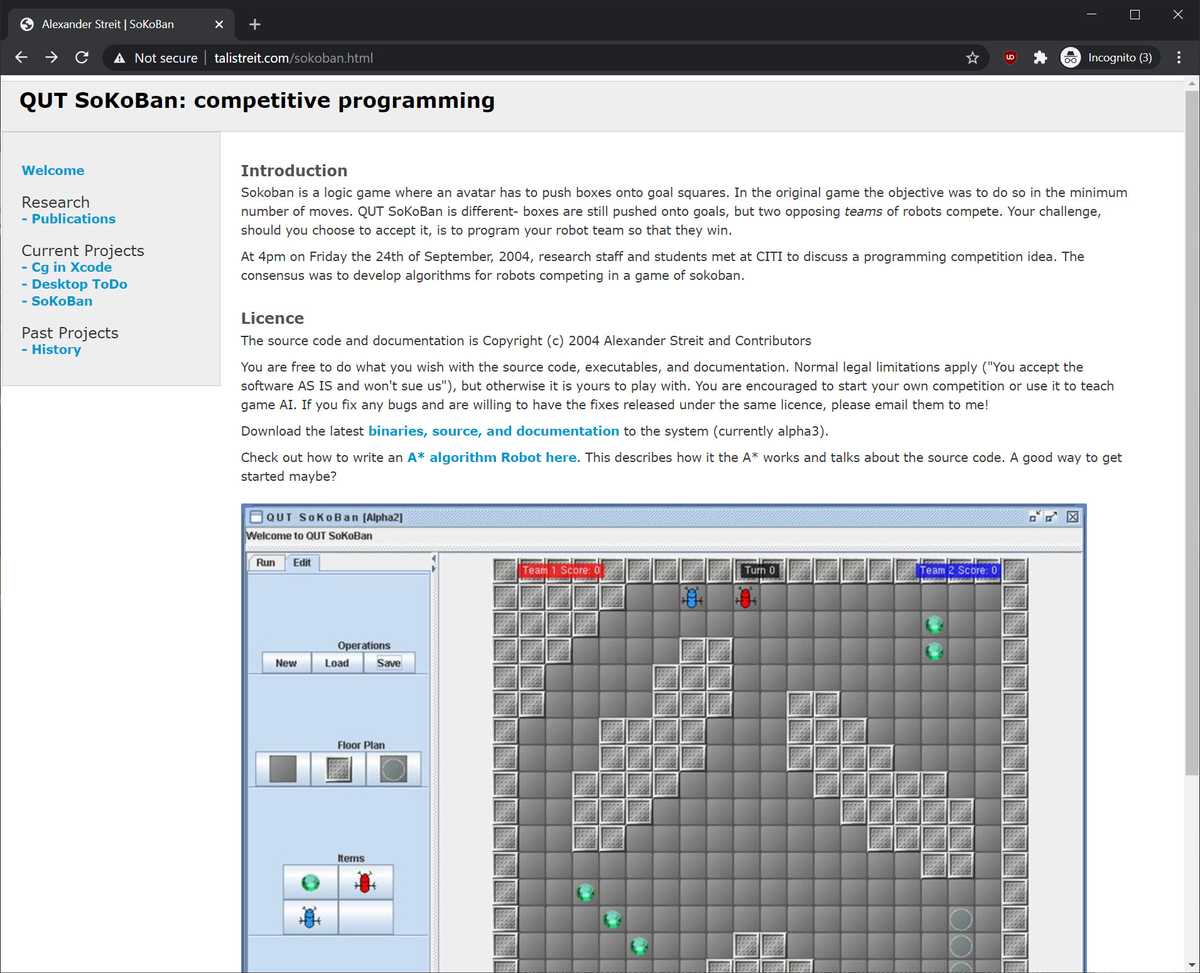The image size is (1200, 973).
Task: Click the red Team 1 Score: 0 label
Action: click(x=561, y=571)
